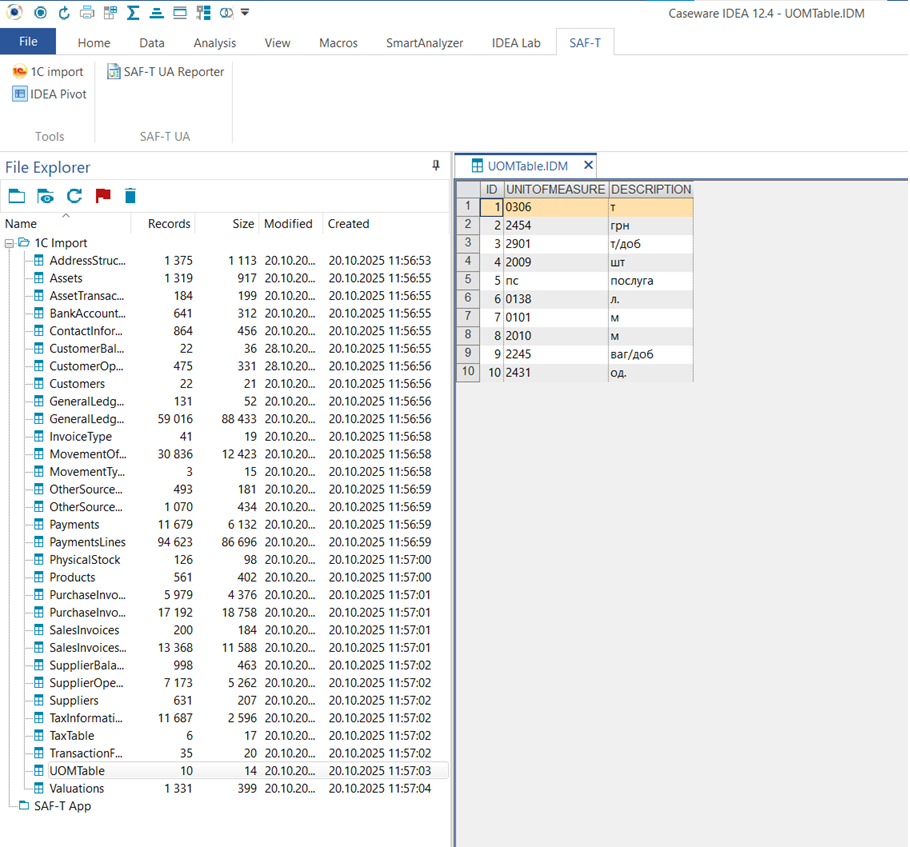Image resolution: width=910 pixels, height=847 pixels.
Task: Select the InvoiceType database
Action: coord(80,437)
